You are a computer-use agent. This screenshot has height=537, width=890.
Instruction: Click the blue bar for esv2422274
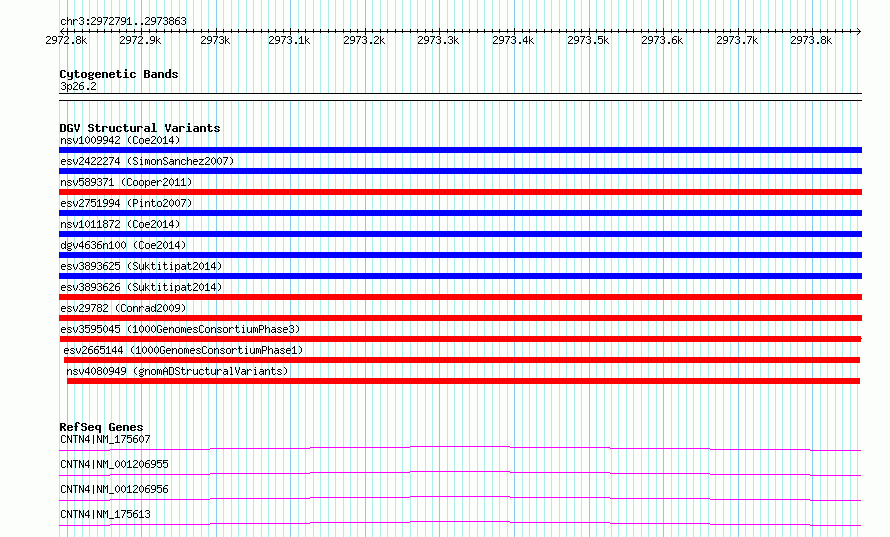[460, 171]
